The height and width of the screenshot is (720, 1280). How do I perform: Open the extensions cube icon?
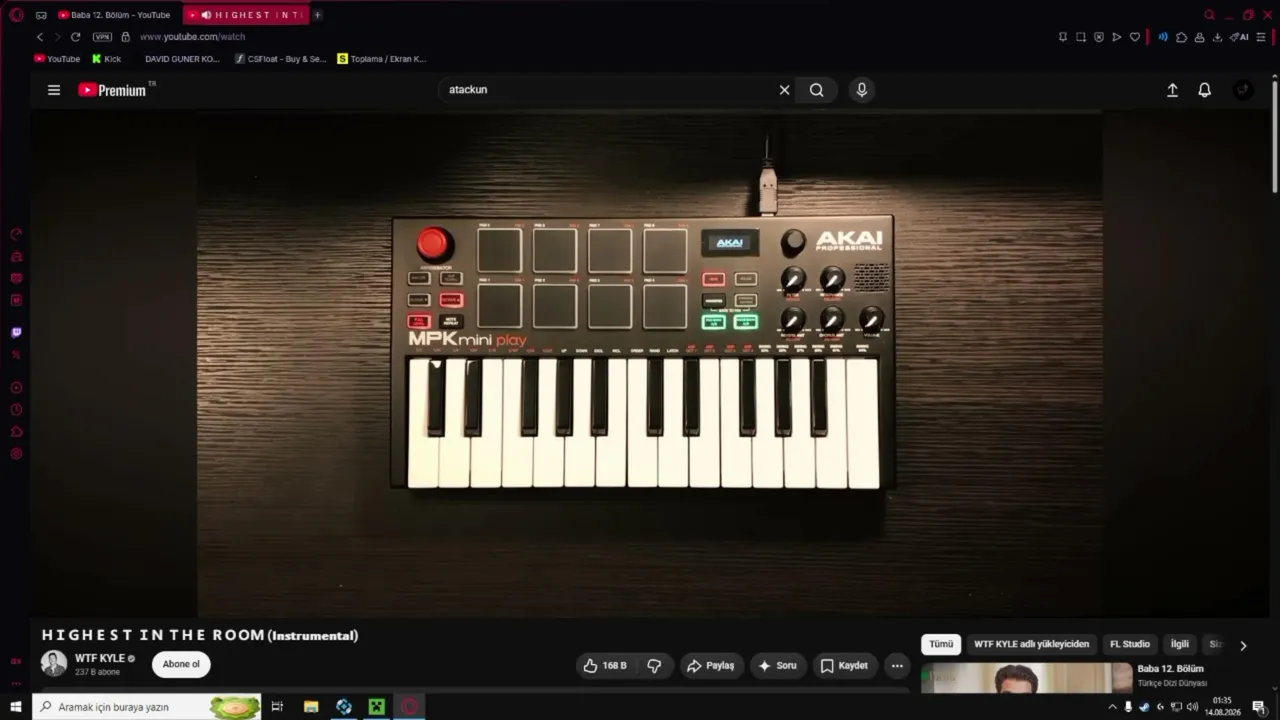1181,37
